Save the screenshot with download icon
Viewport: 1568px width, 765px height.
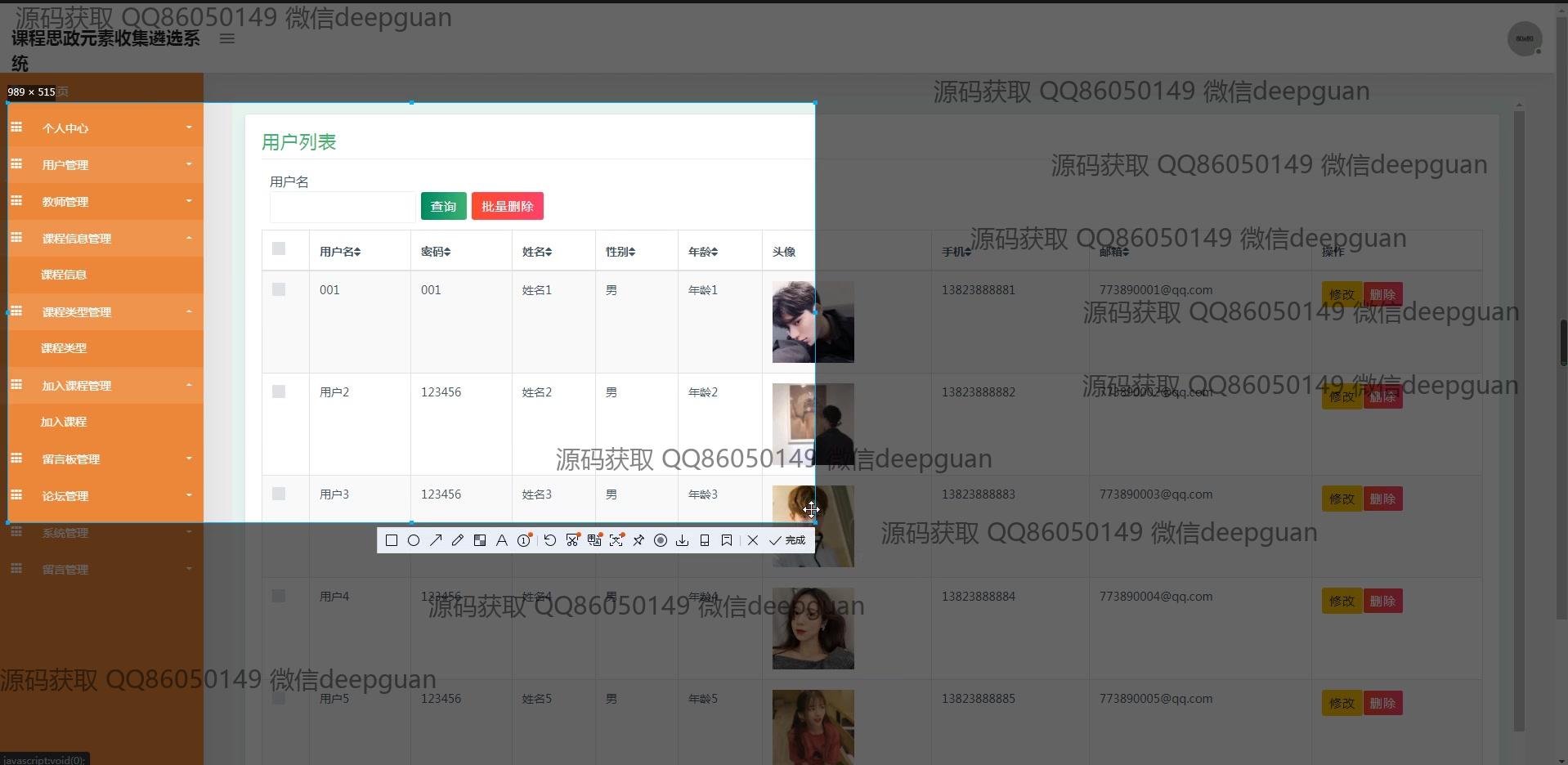[x=683, y=540]
